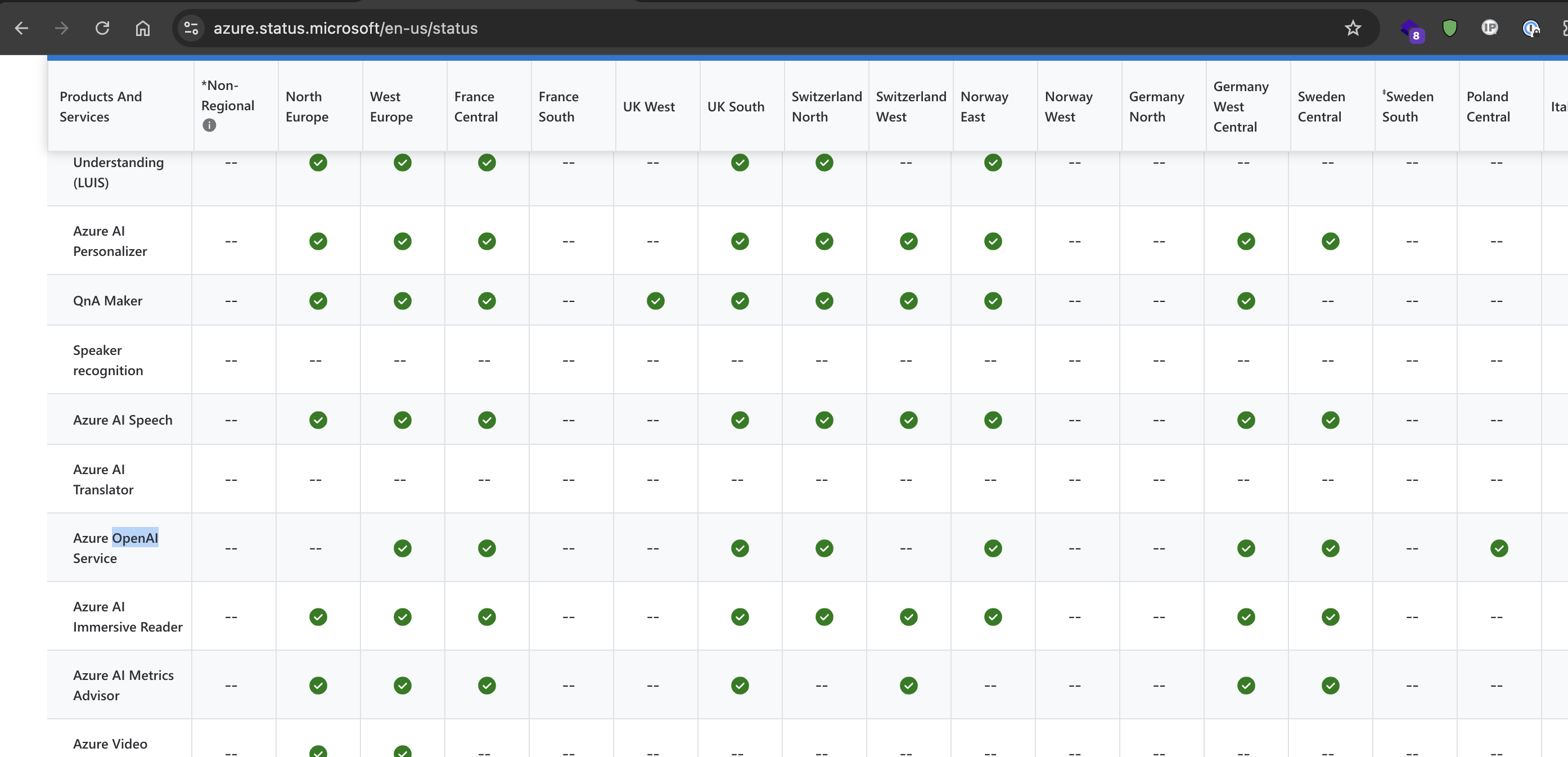Reload the Azure status page
This screenshot has width=1568, height=757.
coord(102,28)
